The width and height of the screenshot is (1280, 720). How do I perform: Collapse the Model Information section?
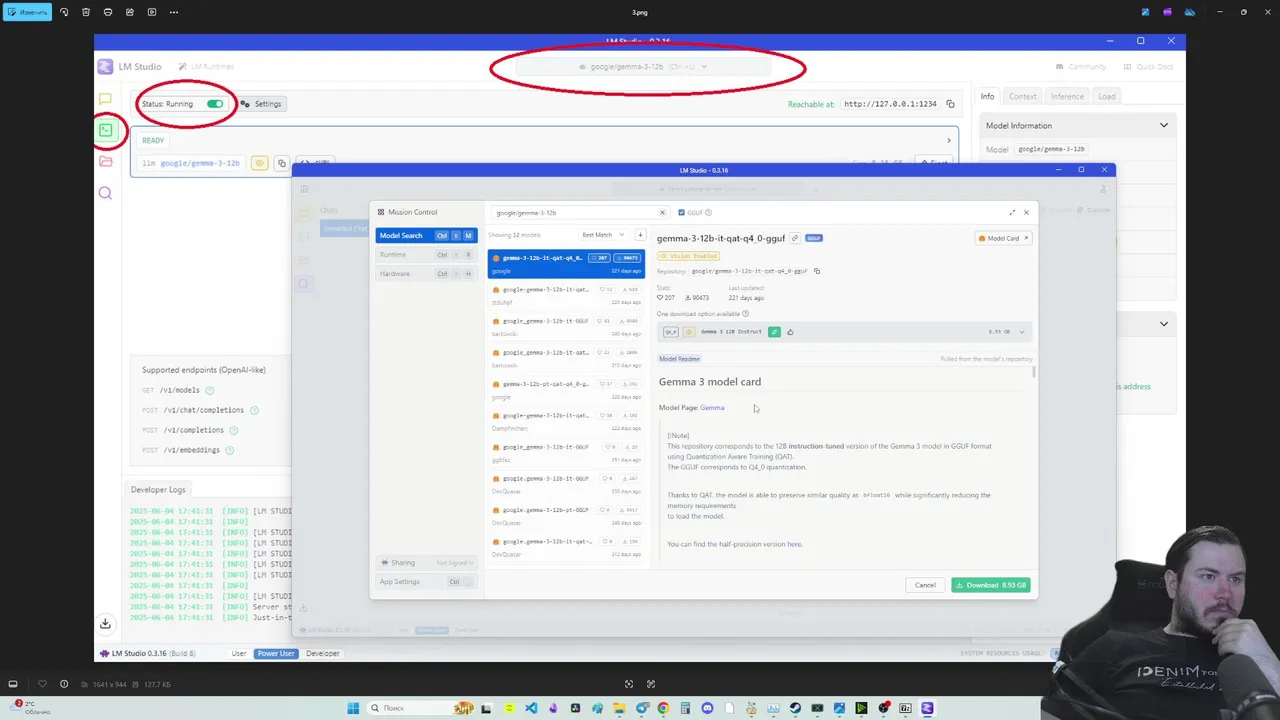point(1163,126)
